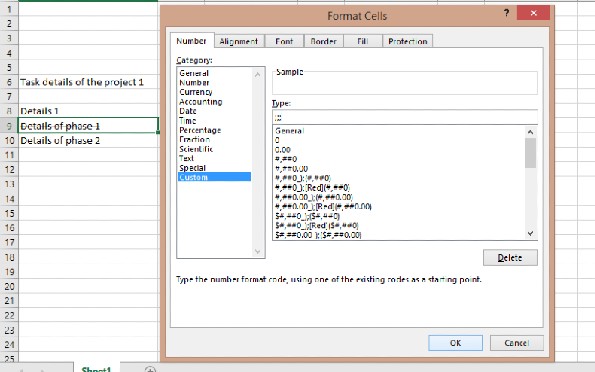
Task: Click Category list scroll up arrow
Action: 258,75
